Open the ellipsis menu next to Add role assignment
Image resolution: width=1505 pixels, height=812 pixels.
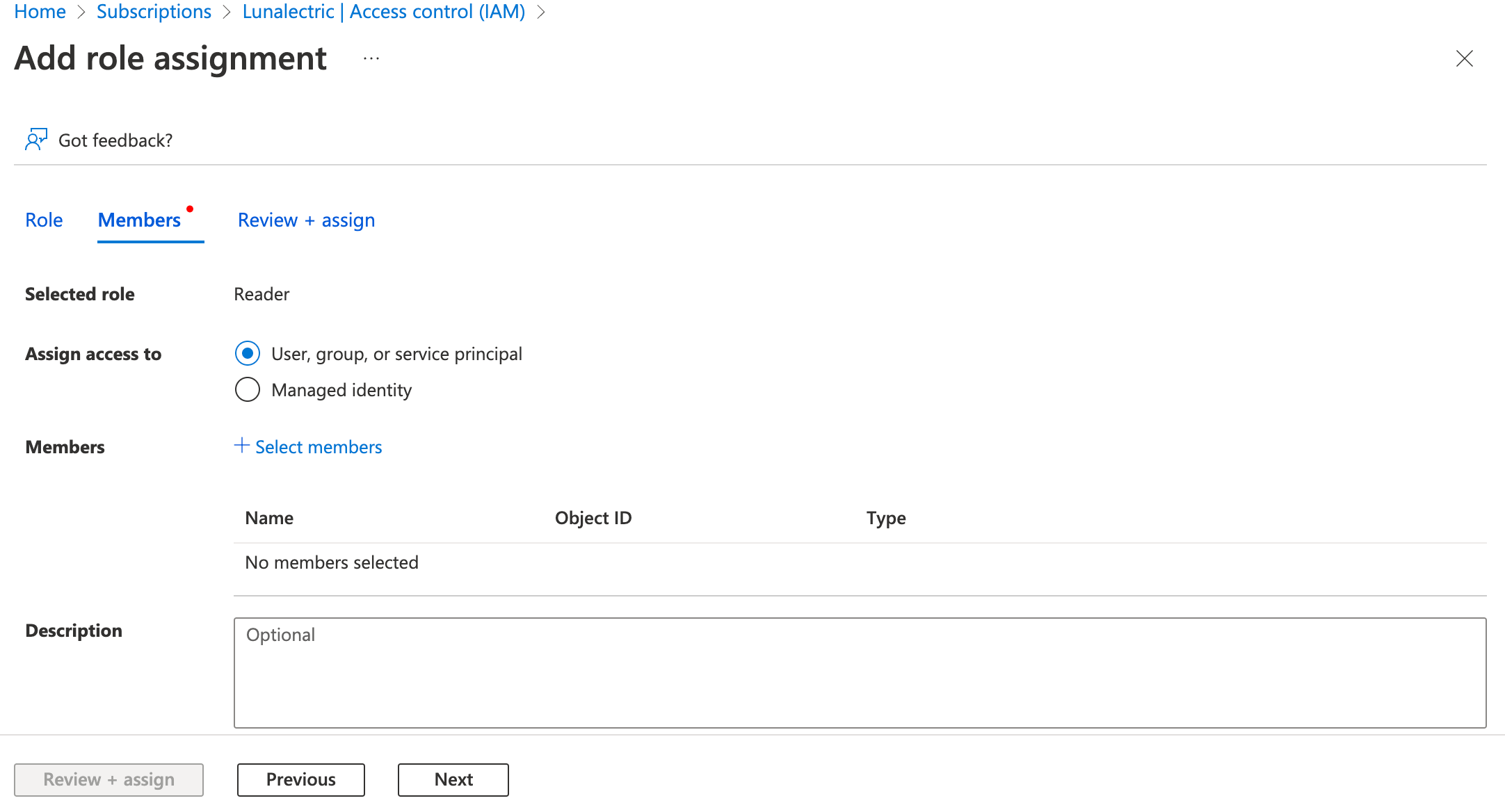pos(371,58)
